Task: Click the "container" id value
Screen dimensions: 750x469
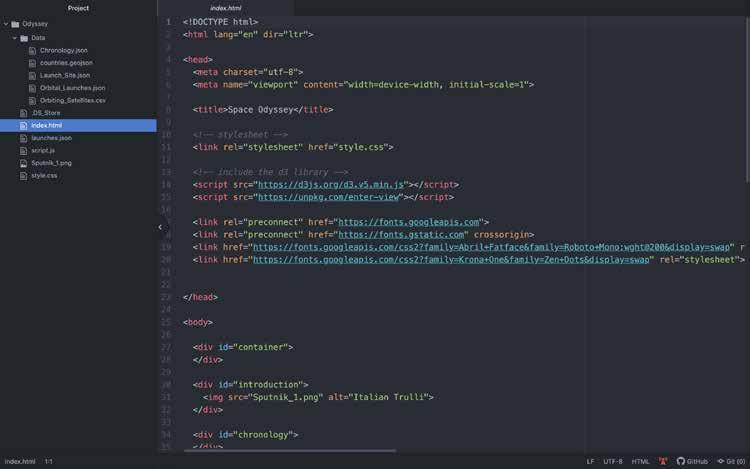Action: [x=261, y=347]
